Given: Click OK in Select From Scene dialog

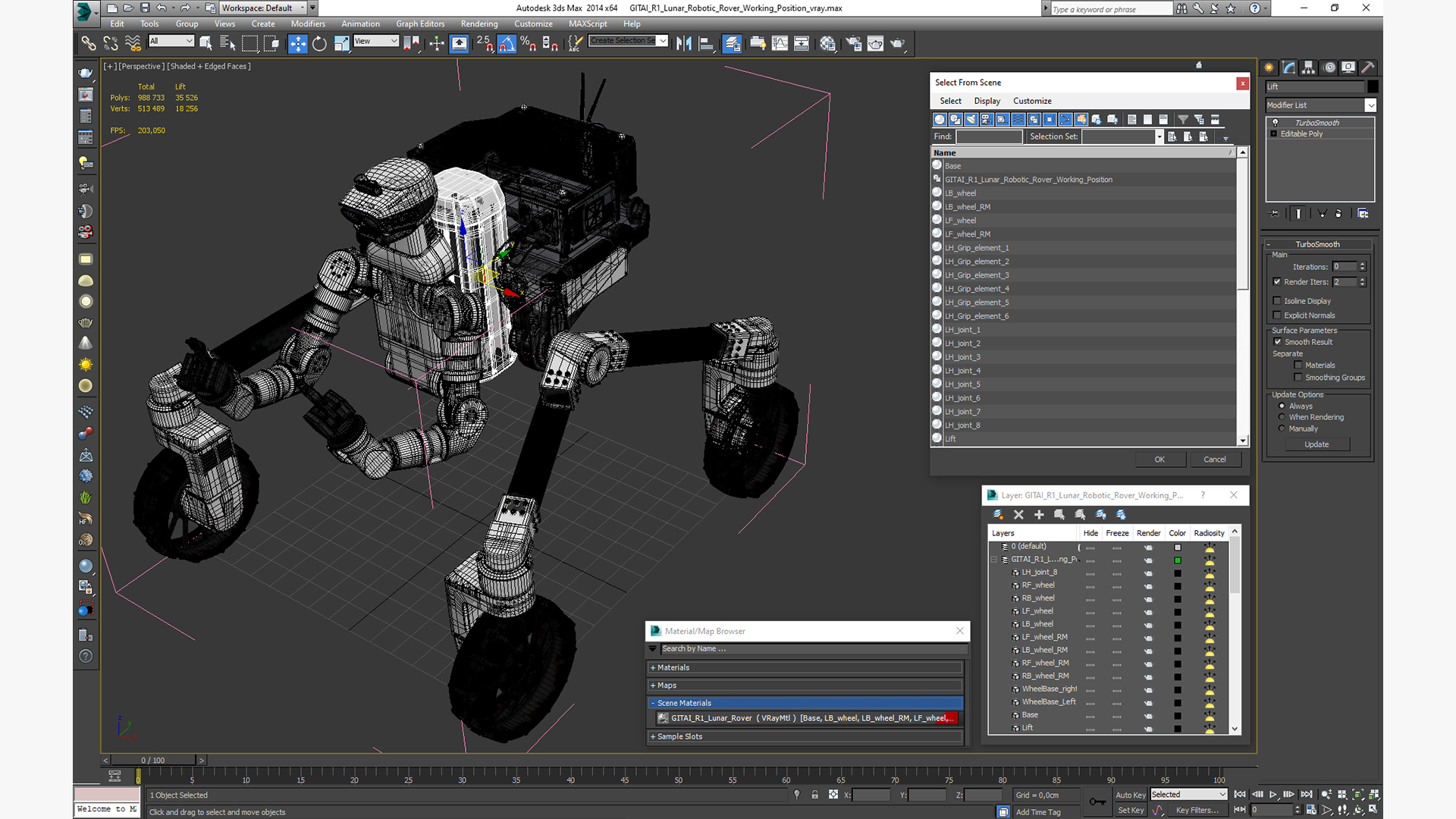Looking at the screenshot, I should pos(1159,460).
